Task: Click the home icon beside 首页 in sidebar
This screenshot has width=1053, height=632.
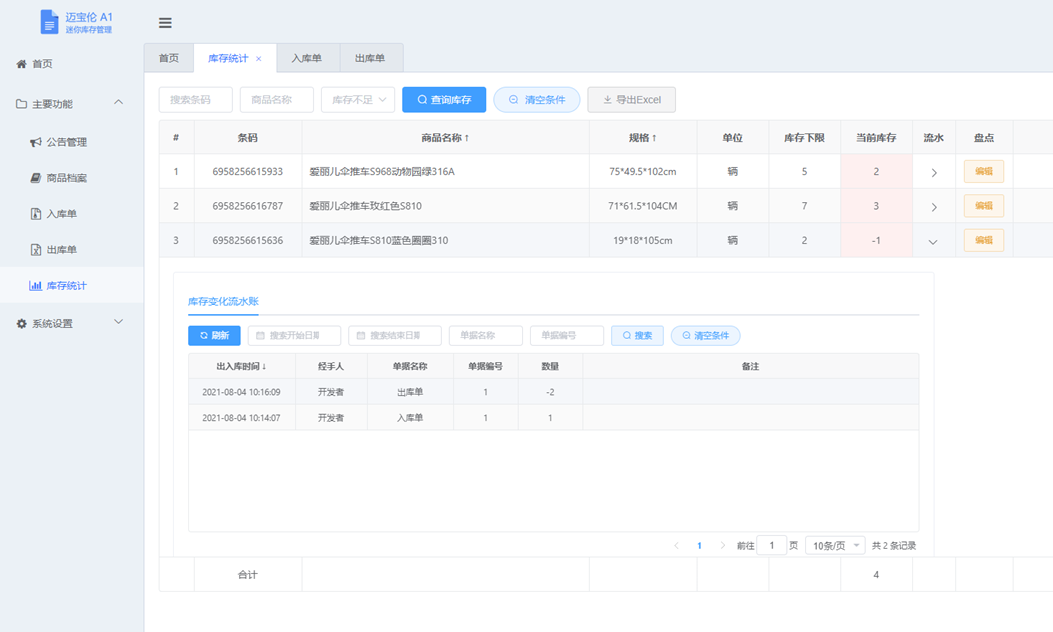Action: pyautogui.click(x=21, y=64)
